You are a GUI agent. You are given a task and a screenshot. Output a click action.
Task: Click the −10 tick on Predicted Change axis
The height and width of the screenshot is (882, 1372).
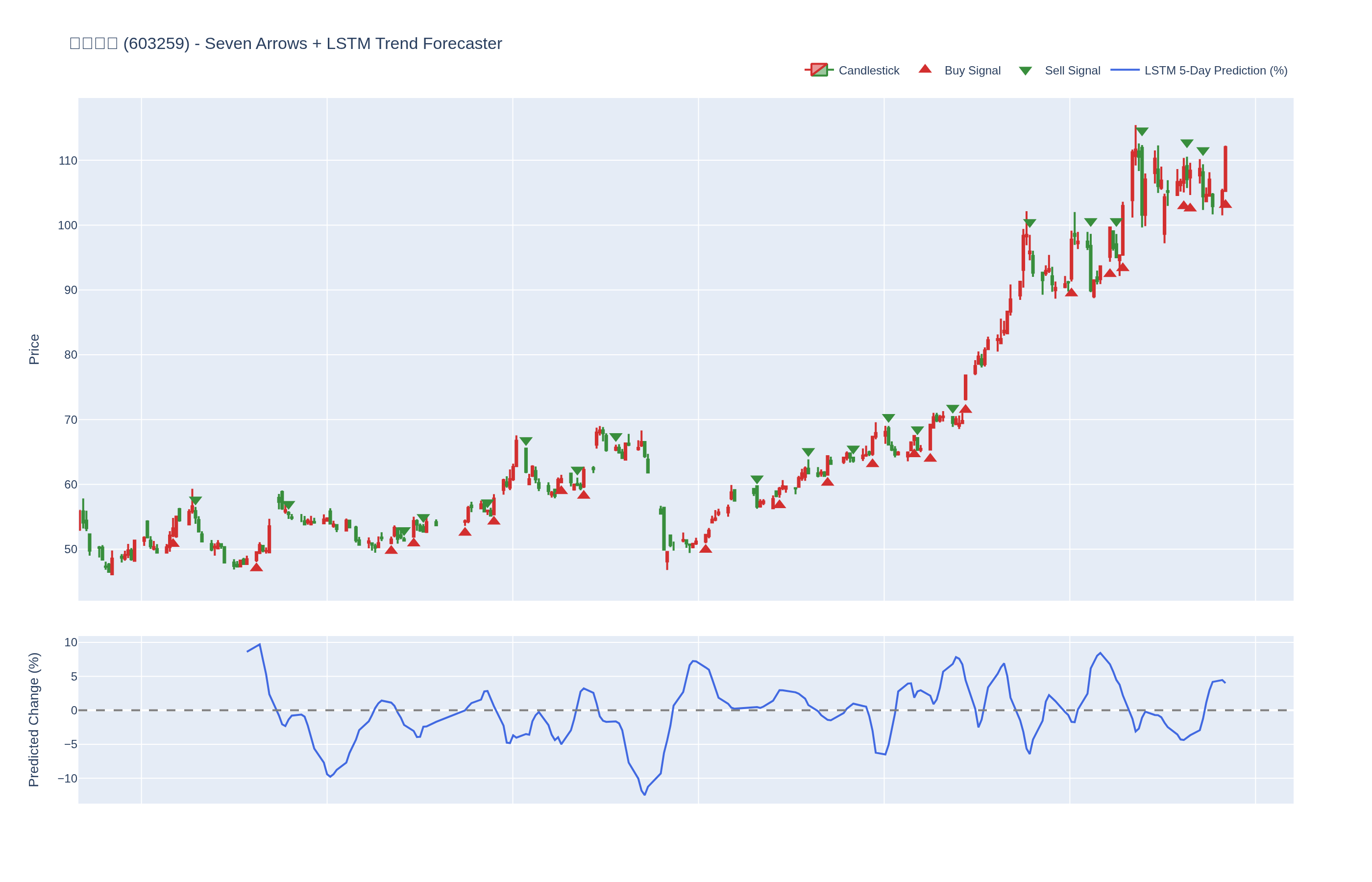click(68, 778)
